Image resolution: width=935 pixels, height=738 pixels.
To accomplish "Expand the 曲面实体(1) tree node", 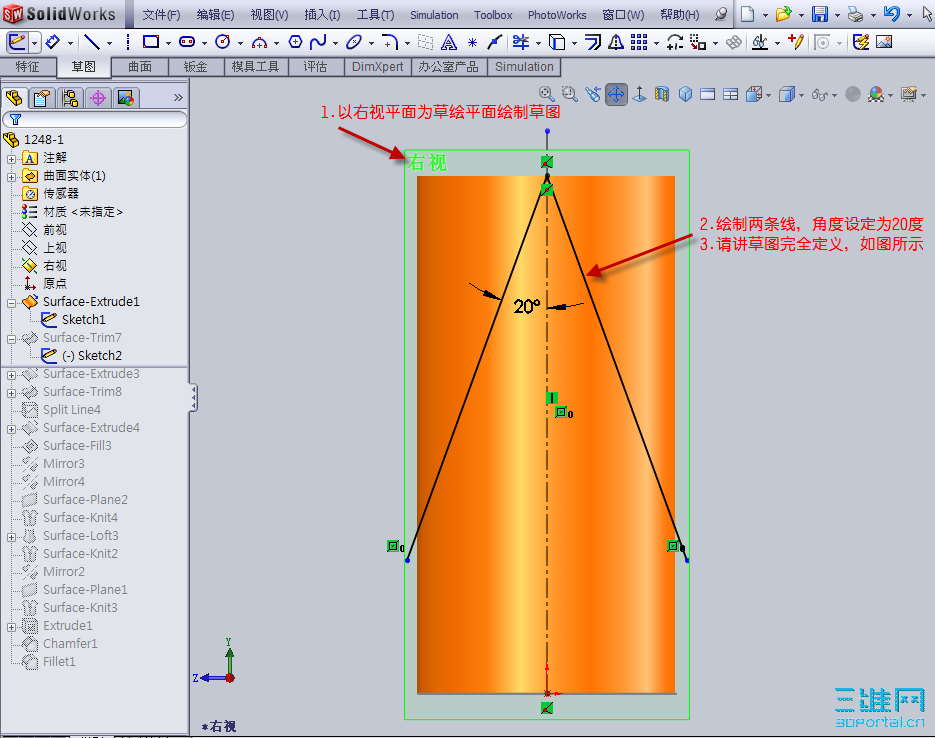I will coord(11,177).
